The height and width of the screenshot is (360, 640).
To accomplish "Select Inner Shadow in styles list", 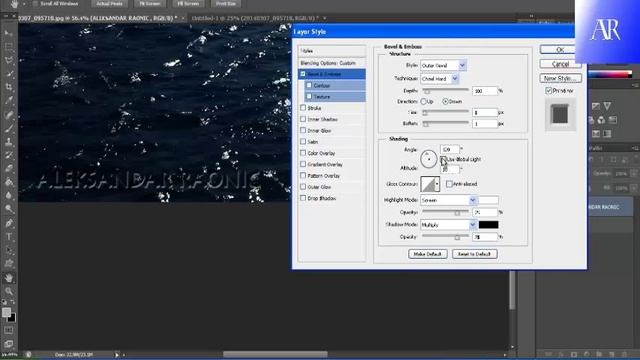I will pos(332,119).
